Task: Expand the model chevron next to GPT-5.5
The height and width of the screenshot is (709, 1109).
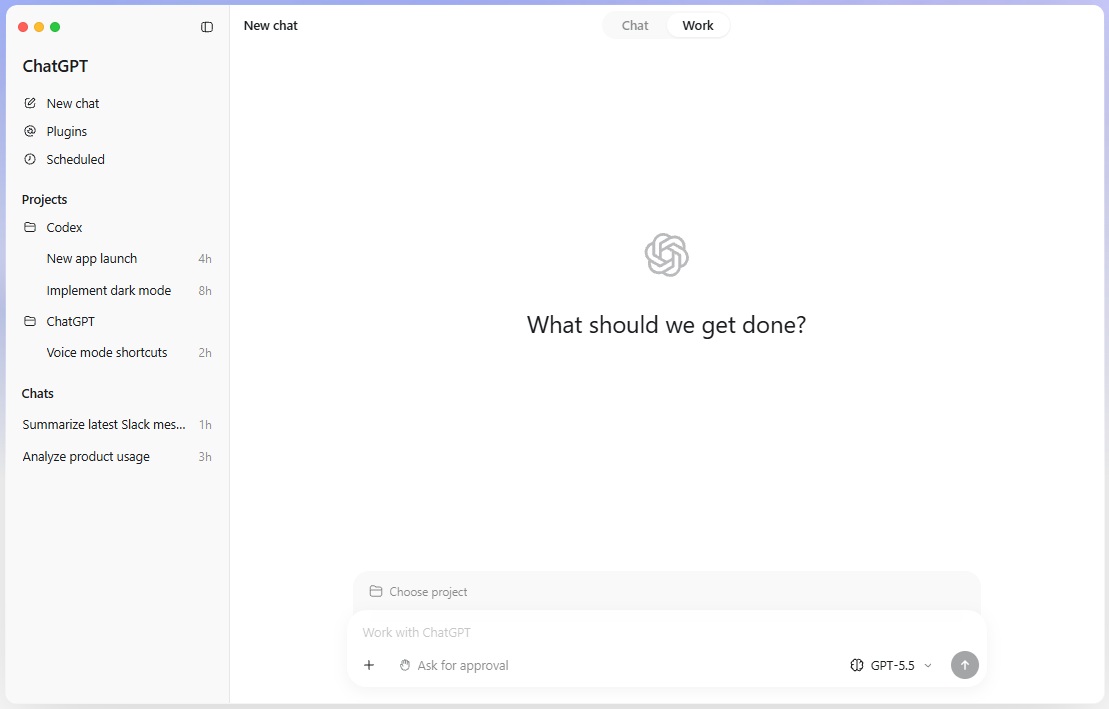Action: (928, 666)
